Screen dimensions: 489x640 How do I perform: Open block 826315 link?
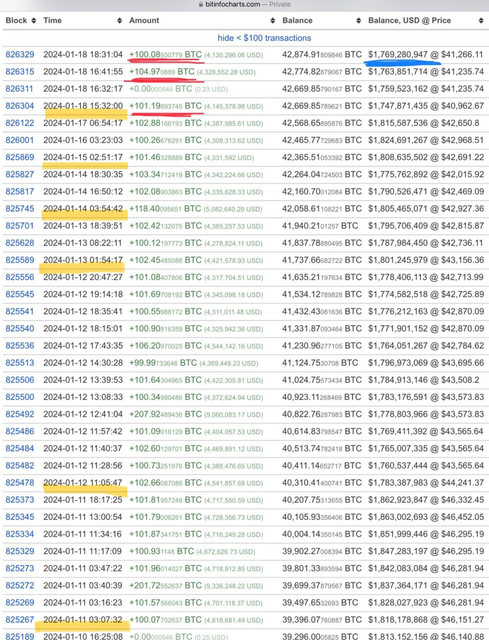pyautogui.click(x=20, y=72)
